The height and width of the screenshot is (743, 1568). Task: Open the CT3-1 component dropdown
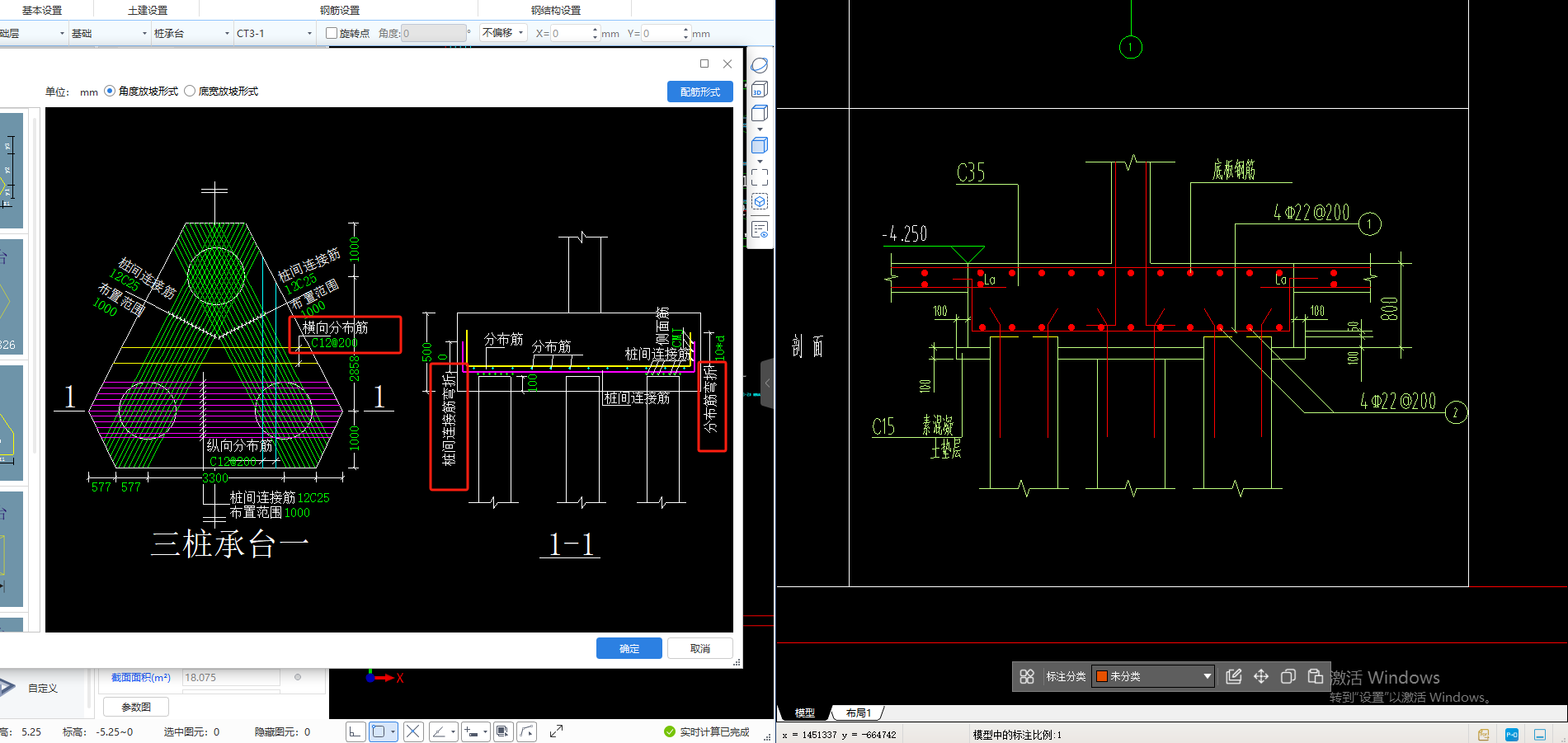[274, 33]
